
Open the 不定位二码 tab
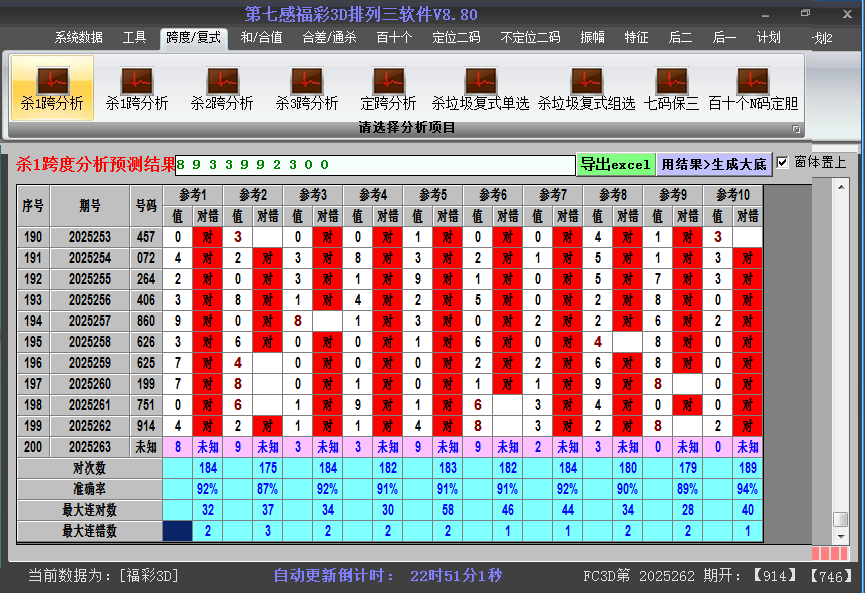click(x=530, y=38)
